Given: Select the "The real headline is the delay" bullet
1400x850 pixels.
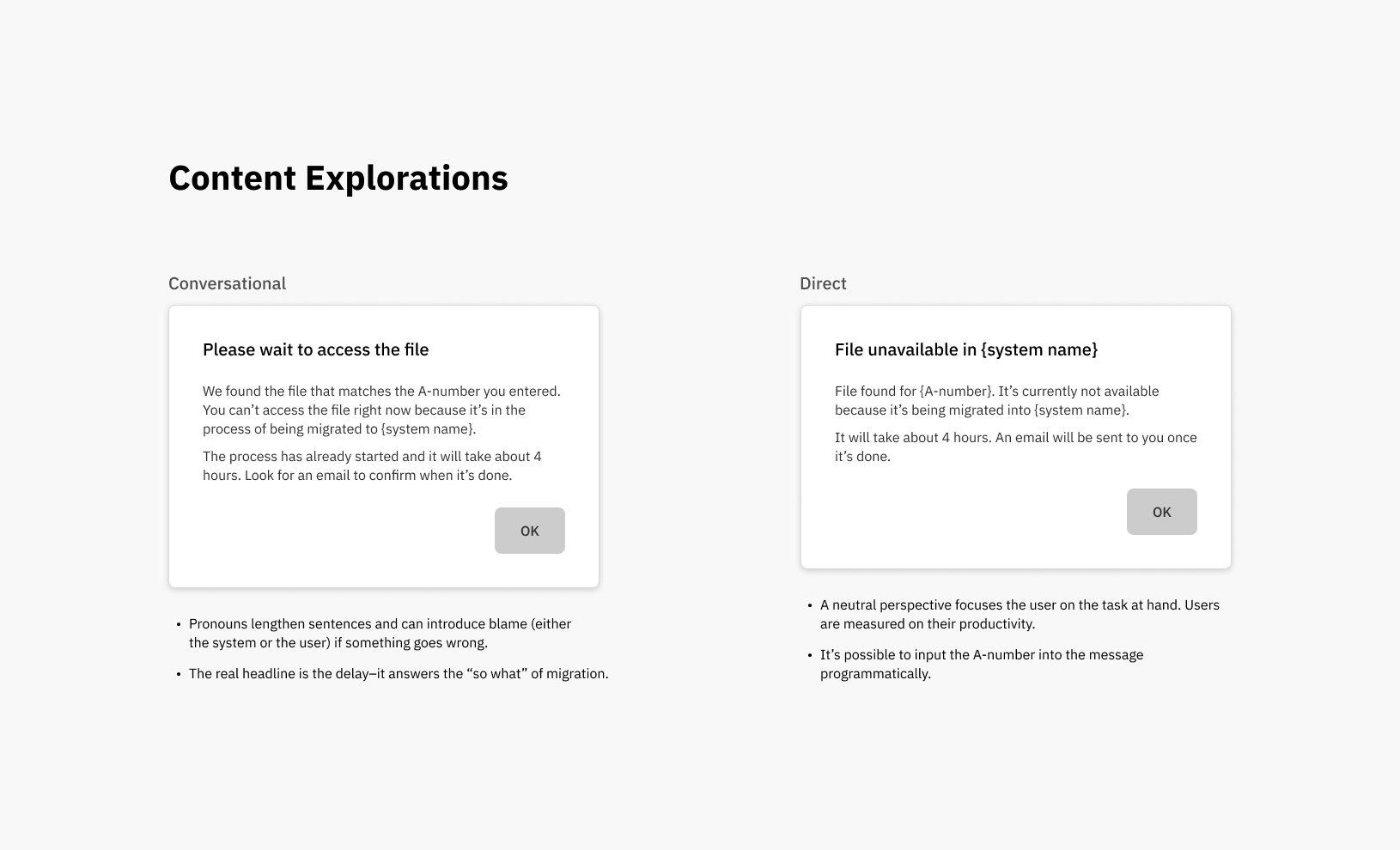Looking at the screenshot, I should (398, 674).
